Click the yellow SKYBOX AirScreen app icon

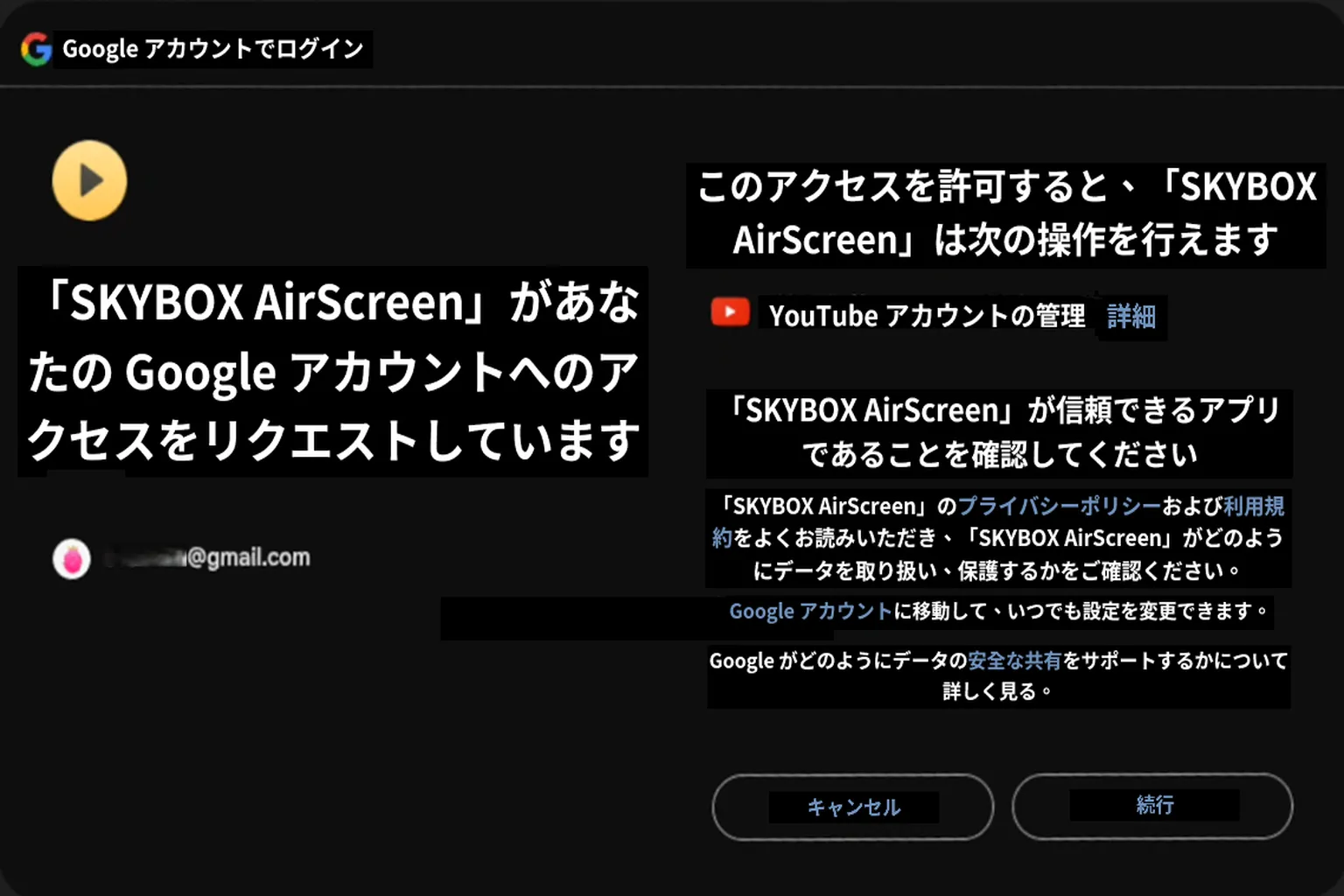pyautogui.click(x=89, y=180)
